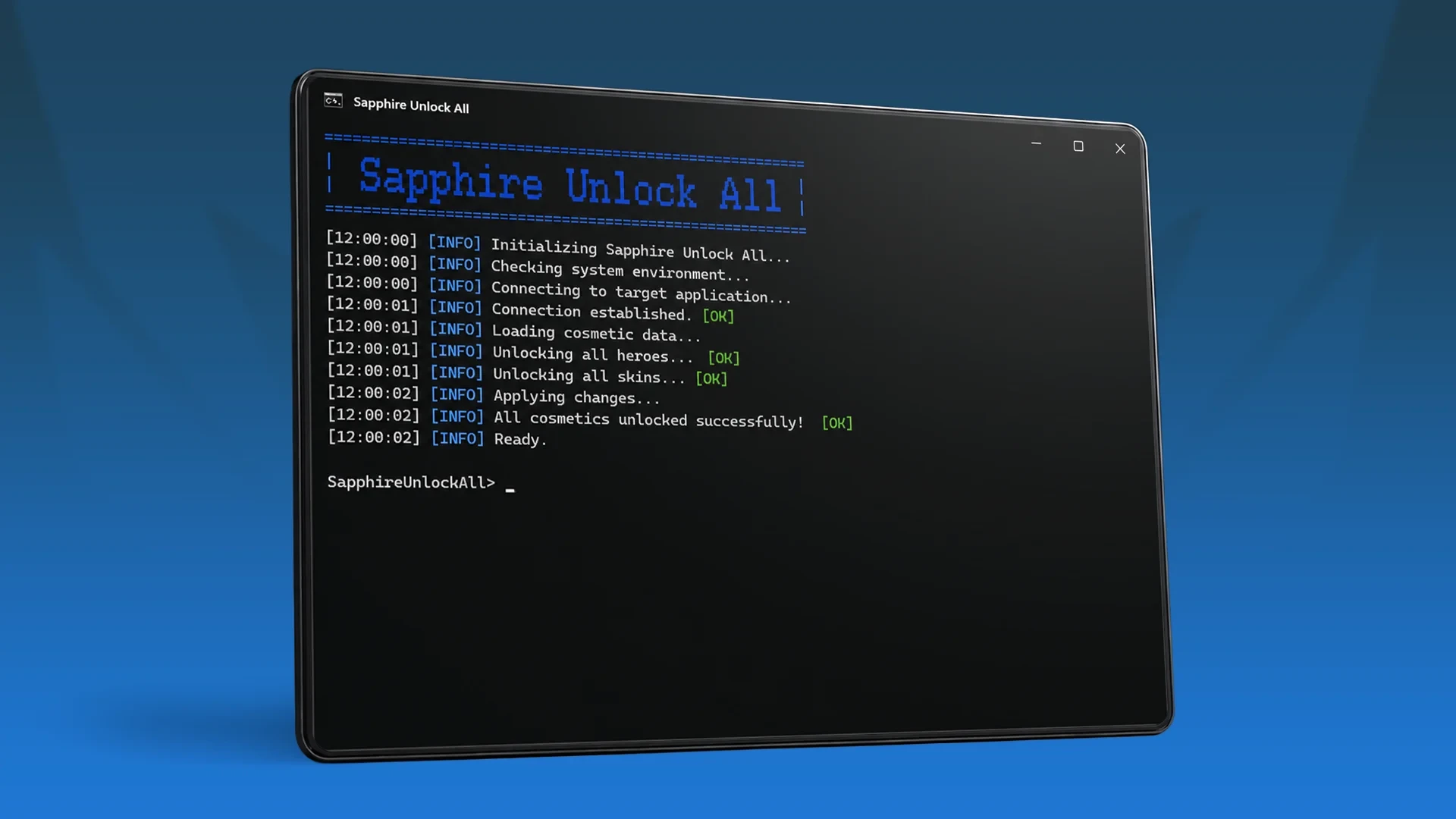The width and height of the screenshot is (1456, 819).
Task: Click the 'Sapphire Unlock All' window title text
Action: pos(411,105)
